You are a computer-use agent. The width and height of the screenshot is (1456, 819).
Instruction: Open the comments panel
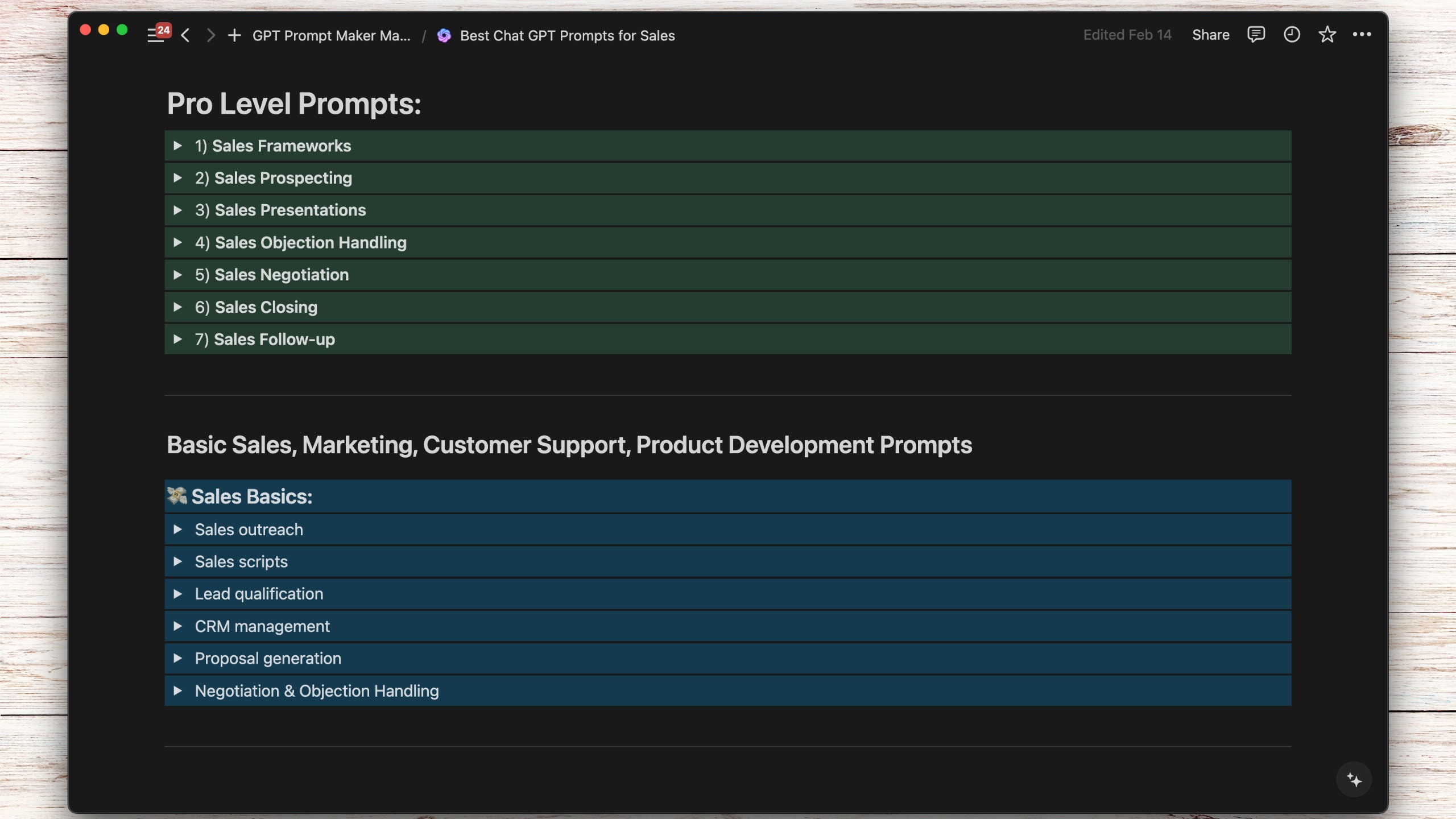tap(1256, 35)
